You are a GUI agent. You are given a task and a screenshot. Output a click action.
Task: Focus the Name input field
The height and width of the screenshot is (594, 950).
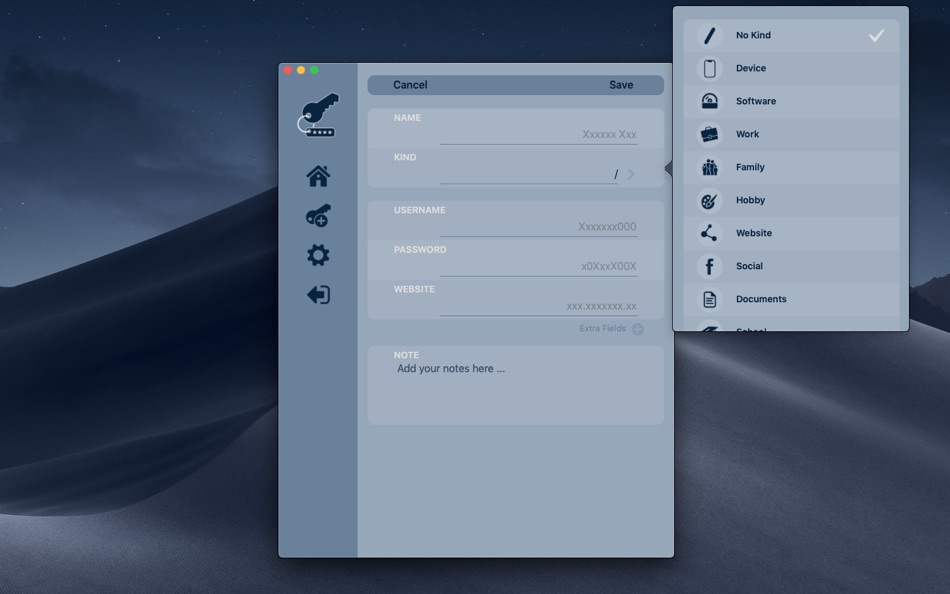pos(539,135)
